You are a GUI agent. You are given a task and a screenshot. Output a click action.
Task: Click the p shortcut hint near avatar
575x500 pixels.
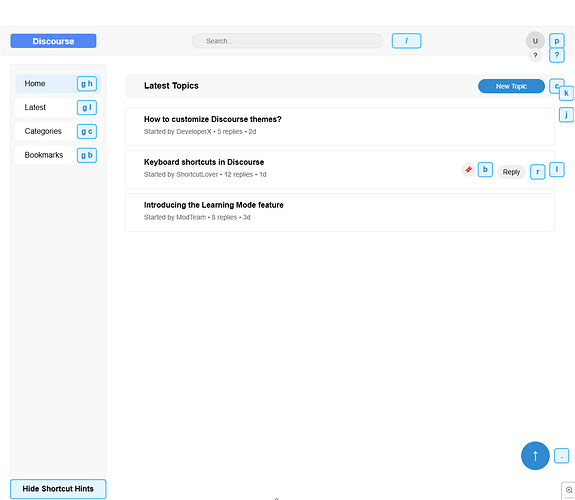coord(557,41)
